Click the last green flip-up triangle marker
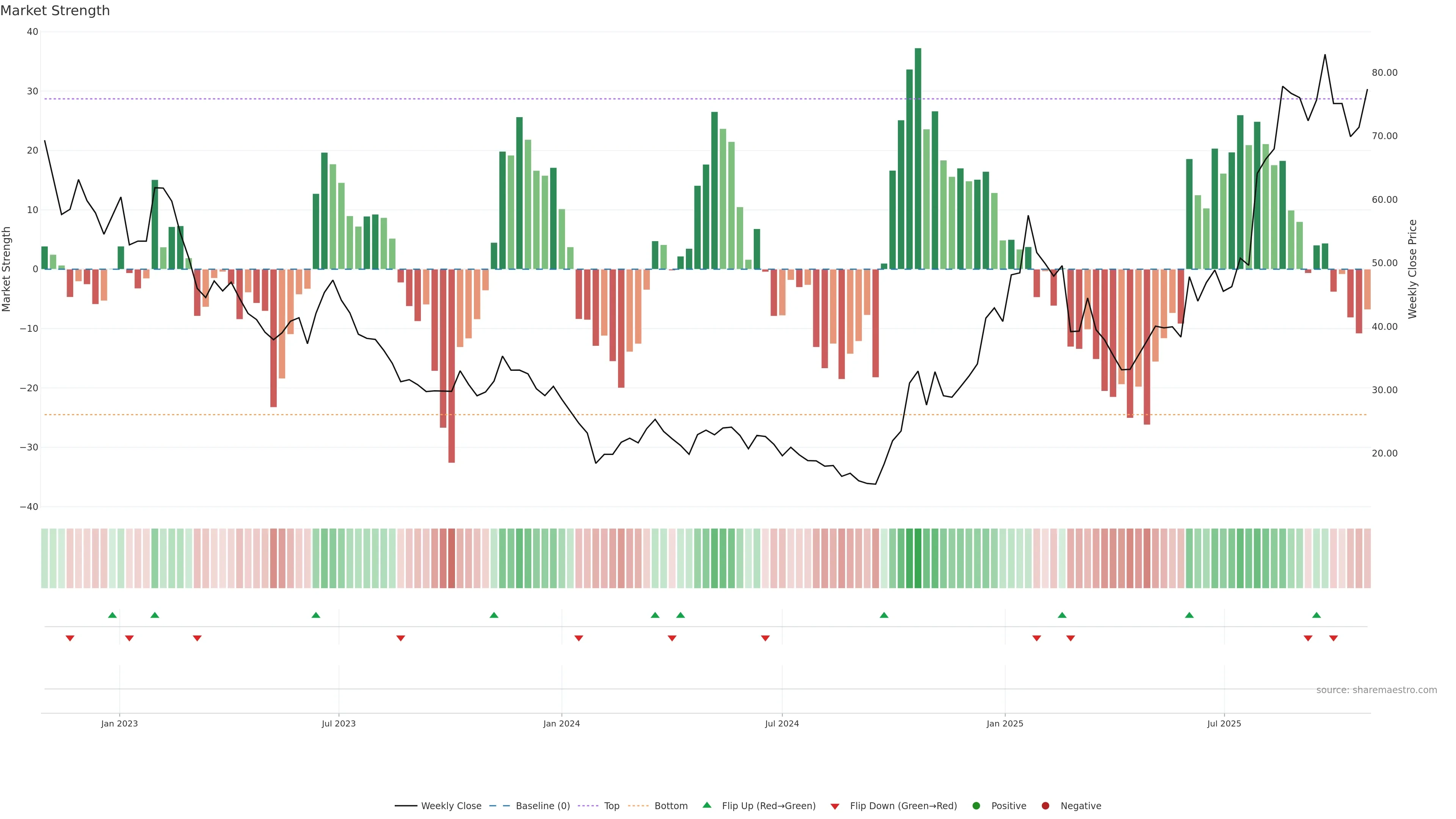The height and width of the screenshot is (819, 1456). [1316, 615]
